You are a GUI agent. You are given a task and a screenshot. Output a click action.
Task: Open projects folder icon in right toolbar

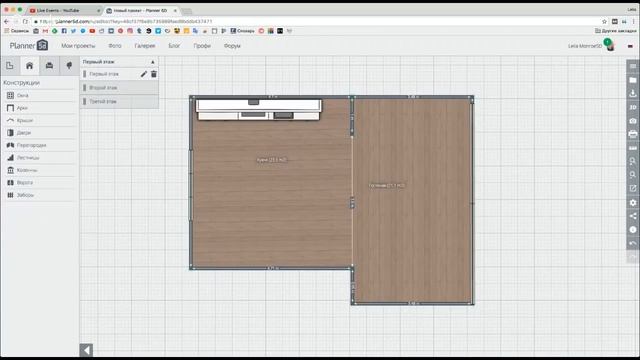tap(633, 80)
